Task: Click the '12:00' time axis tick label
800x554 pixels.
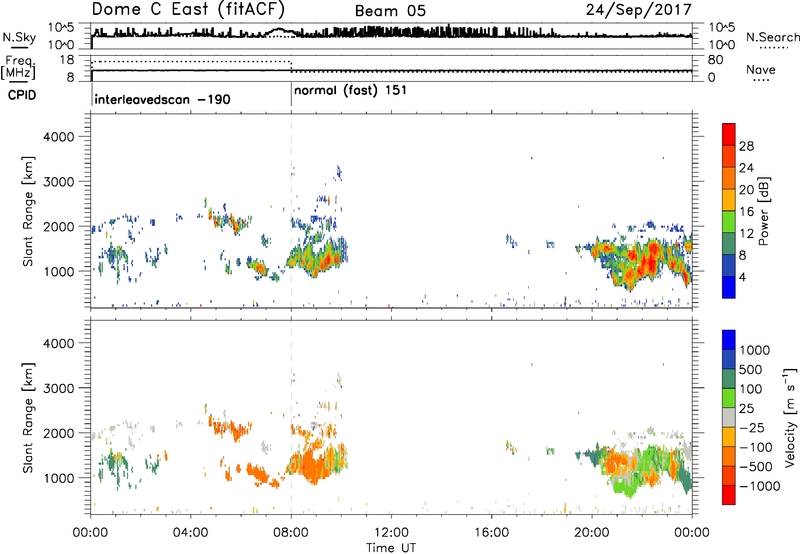Action: (x=391, y=533)
